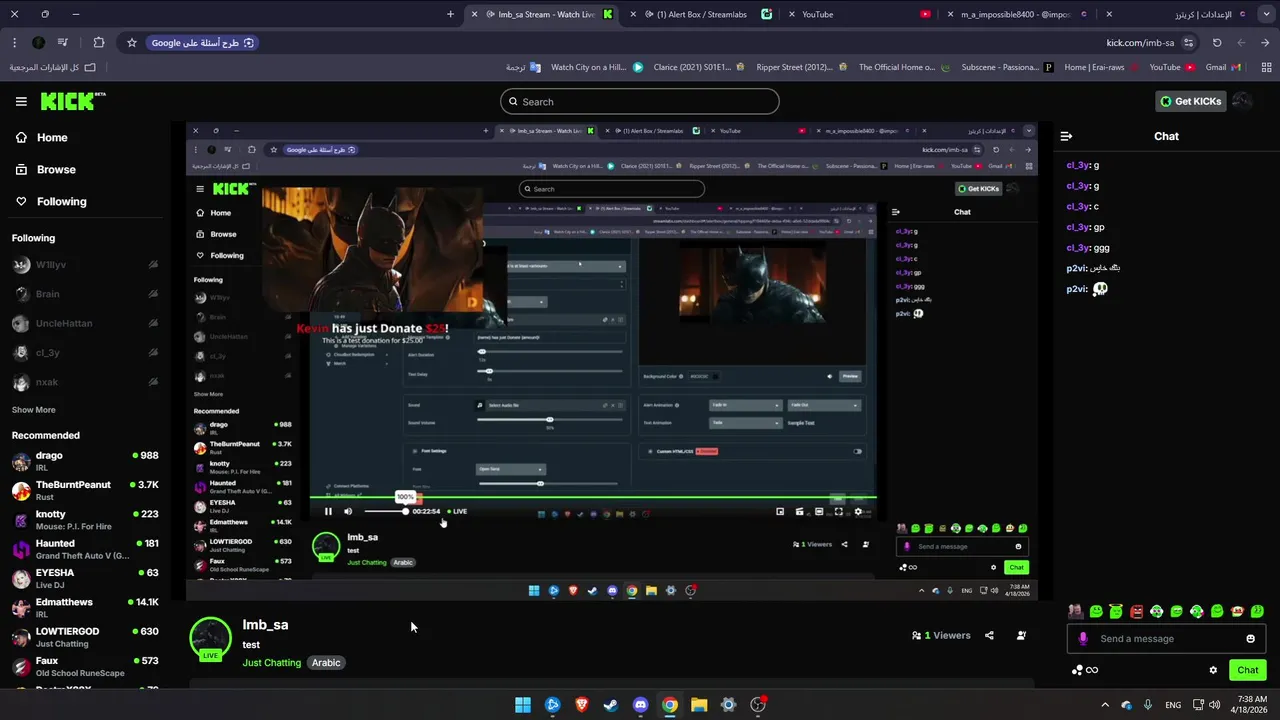
Task: Click the lmb_sa streamer avatar below video
Action: click(x=210, y=639)
